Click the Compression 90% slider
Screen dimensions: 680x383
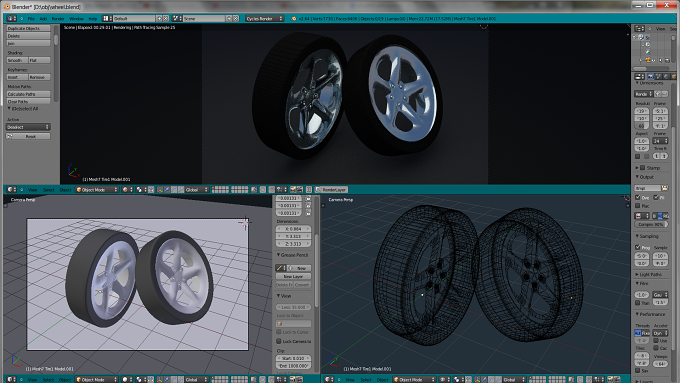651,224
